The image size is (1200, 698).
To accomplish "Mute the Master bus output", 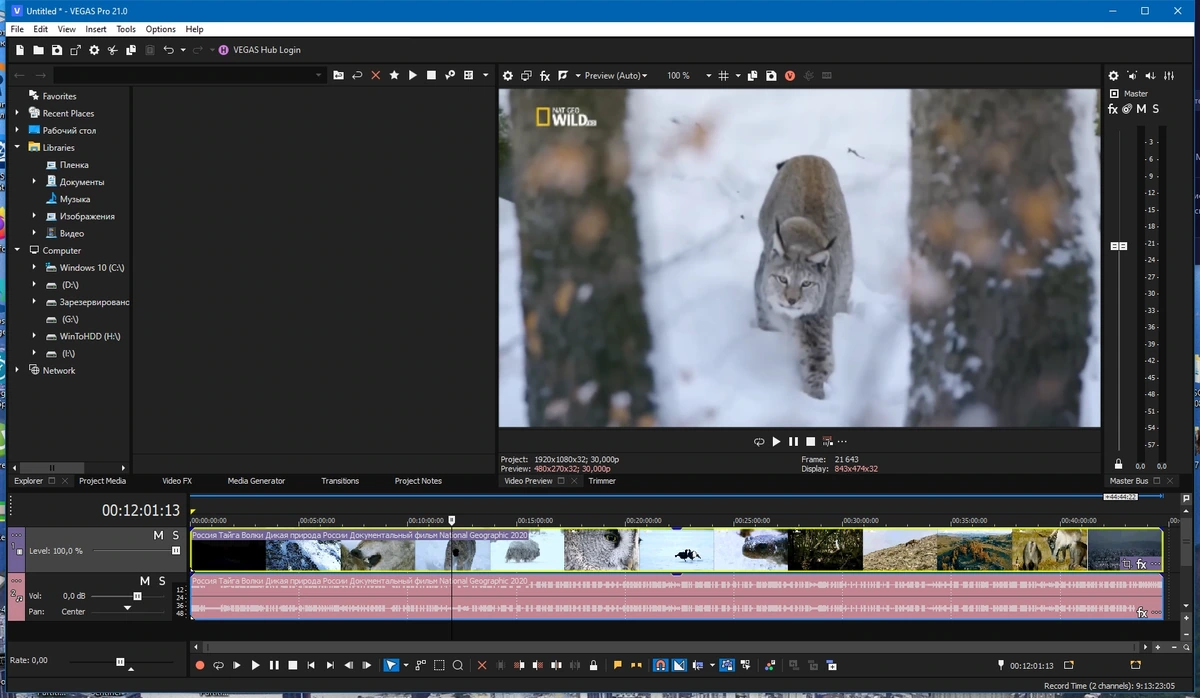I will point(1142,109).
